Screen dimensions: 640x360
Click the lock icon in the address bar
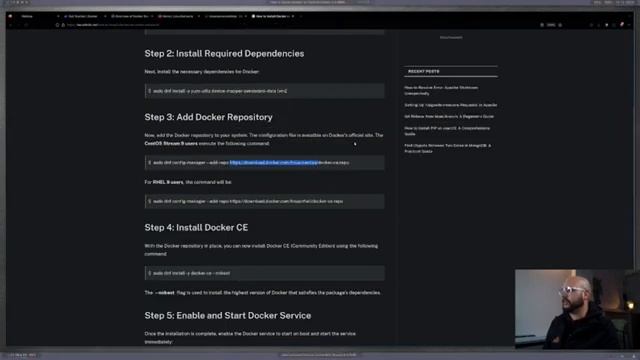(x=63, y=25)
